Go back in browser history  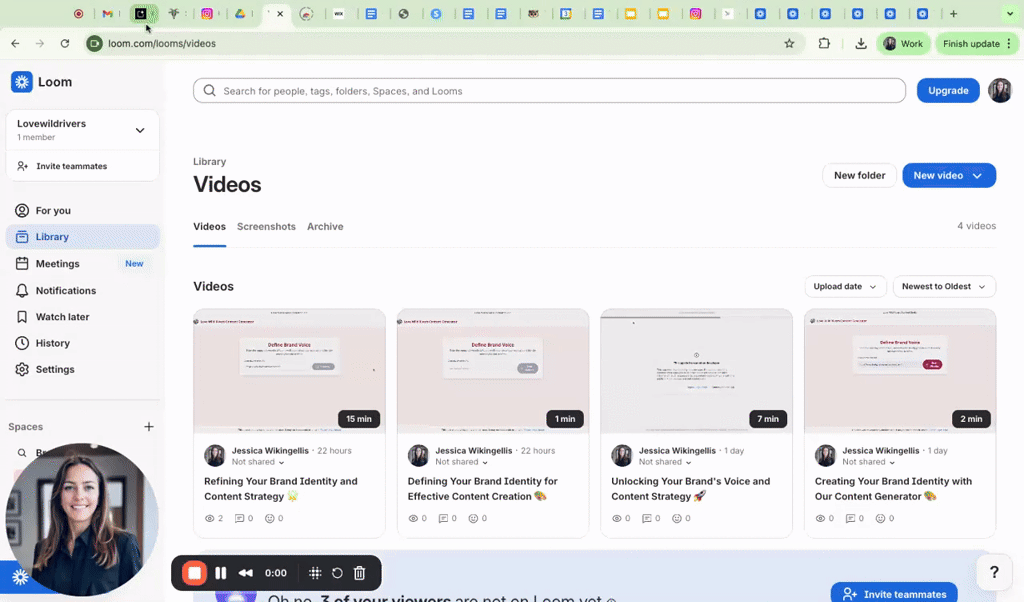tap(15, 44)
